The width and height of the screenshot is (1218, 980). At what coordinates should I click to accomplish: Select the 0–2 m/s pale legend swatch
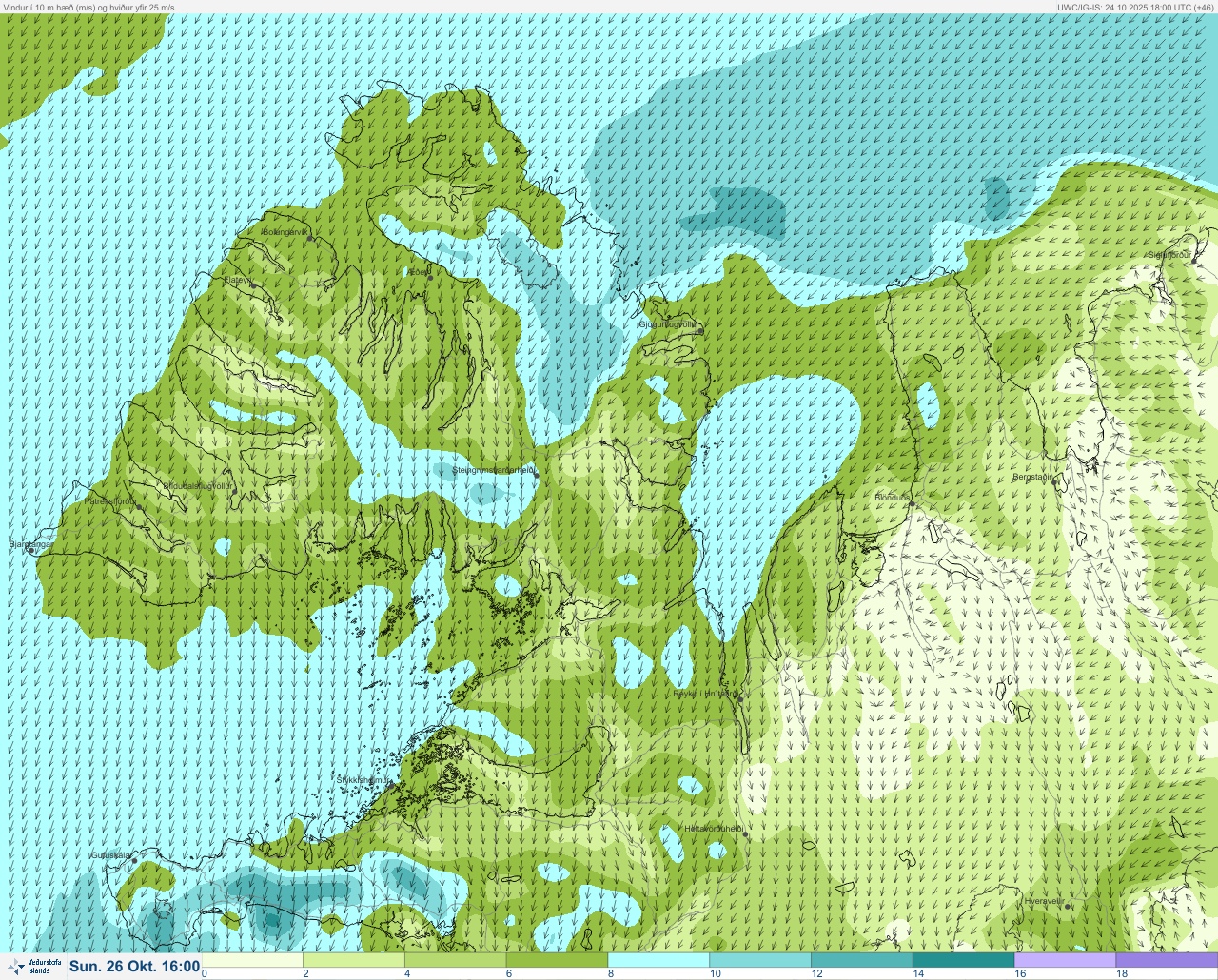(252, 960)
